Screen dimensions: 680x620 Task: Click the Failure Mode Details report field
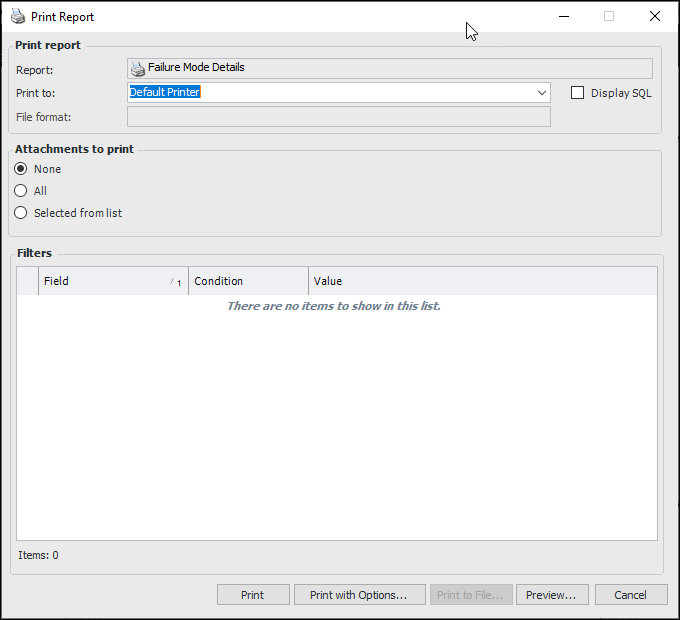pyautogui.click(x=389, y=69)
